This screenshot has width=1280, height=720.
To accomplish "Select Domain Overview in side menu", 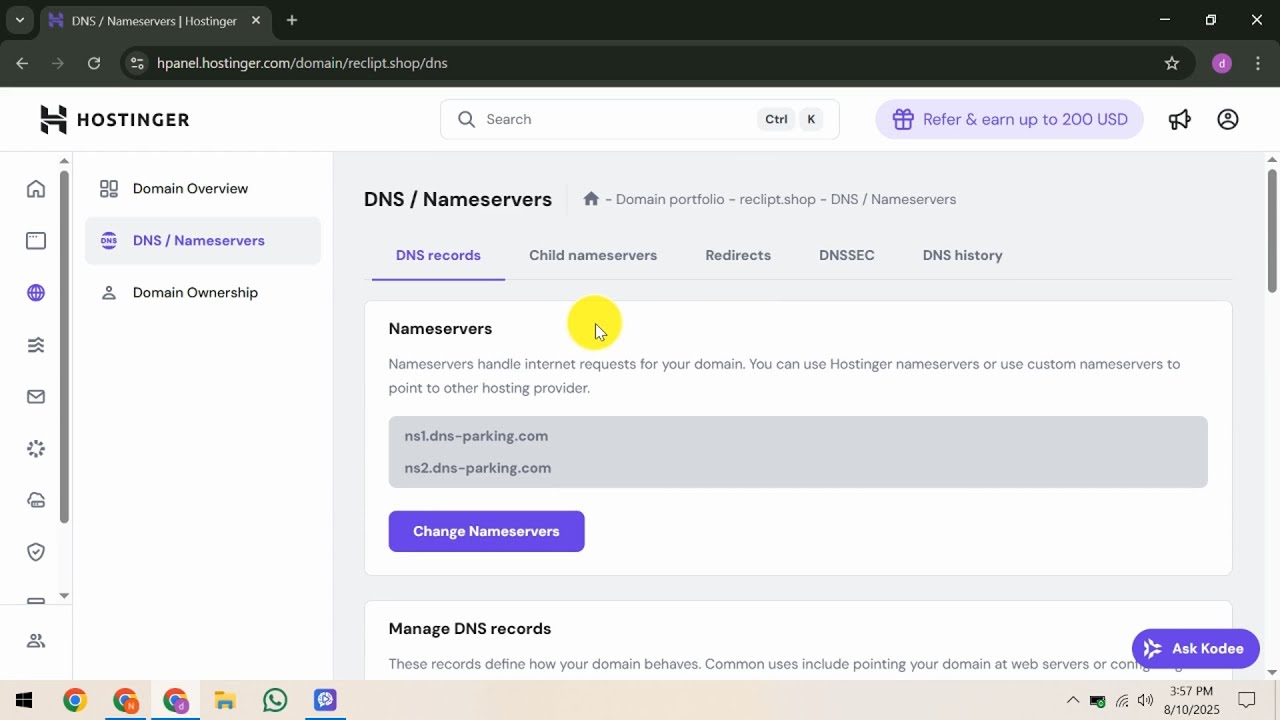I will click(x=203, y=189).
